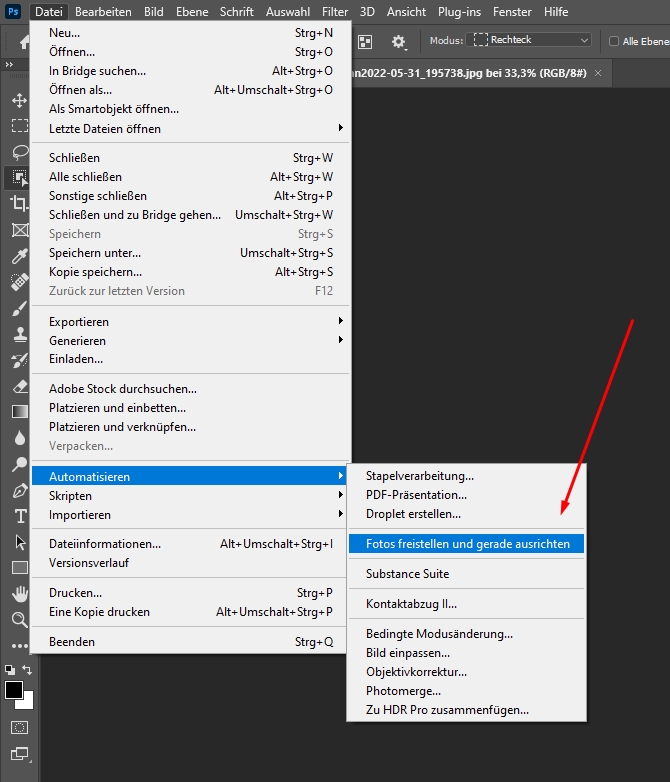Expand the Importieren submenu
This screenshot has height=782, width=670.
(x=190, y=515)
